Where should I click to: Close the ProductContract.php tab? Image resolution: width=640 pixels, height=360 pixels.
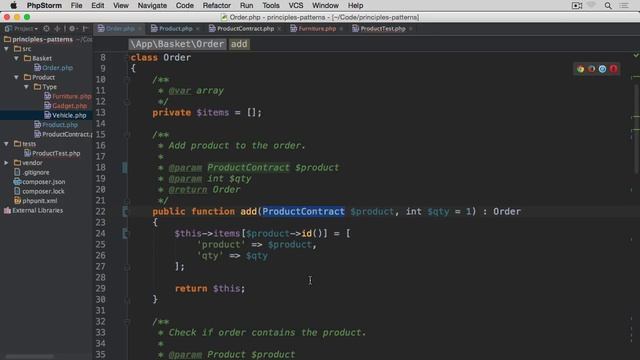[x=279, y=29]
